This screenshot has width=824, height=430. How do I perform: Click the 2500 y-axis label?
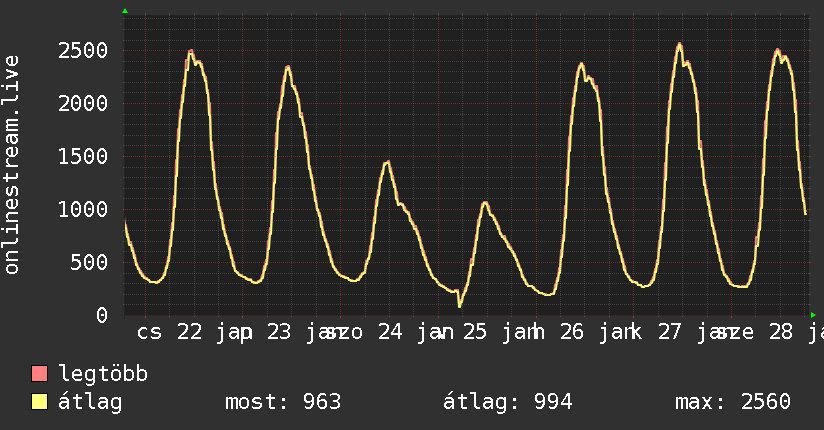83,51
